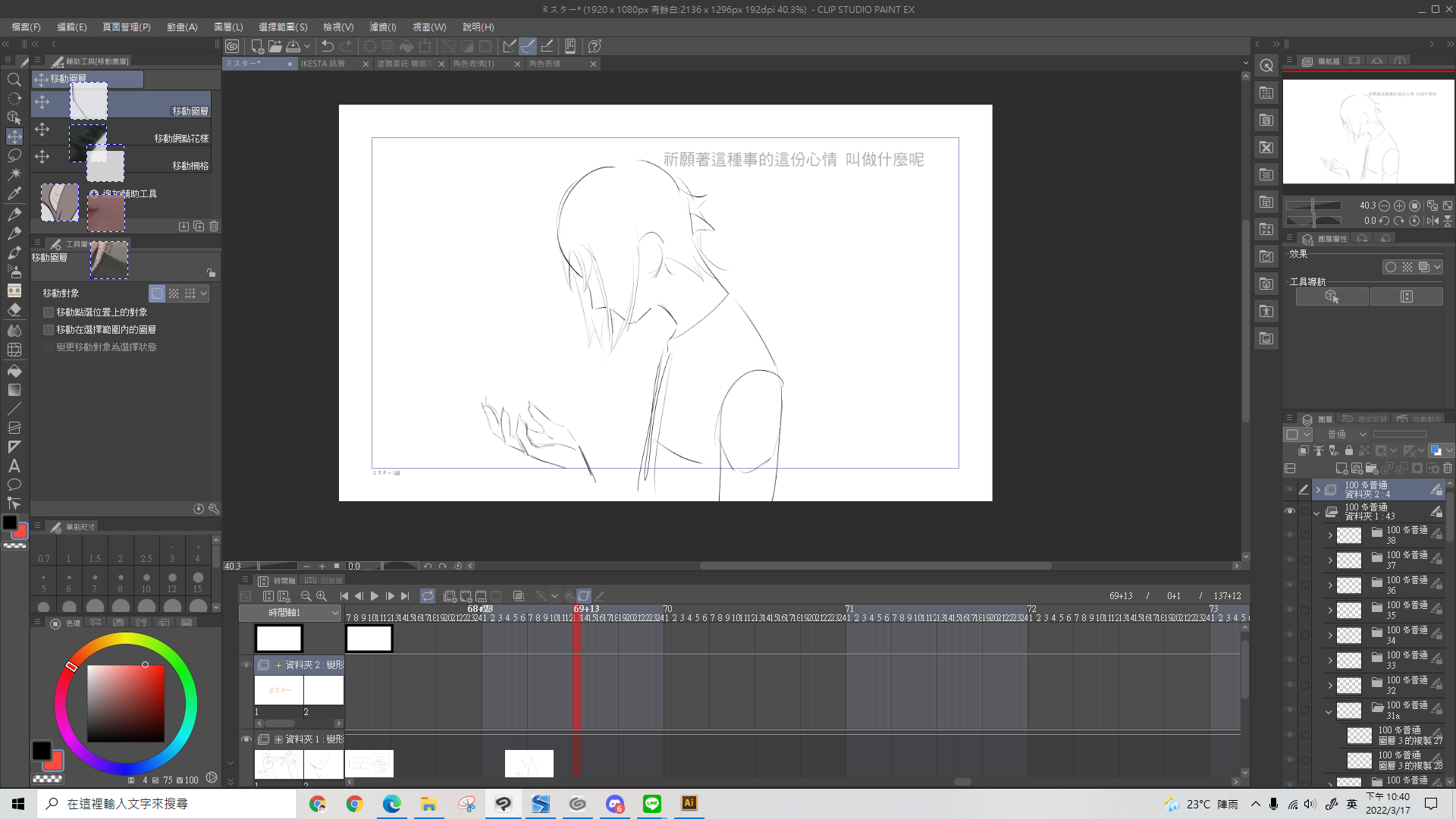This screenshot has width=1456, height=819.
Task: Select the auto select wand tool
Action: pos(14,174)
